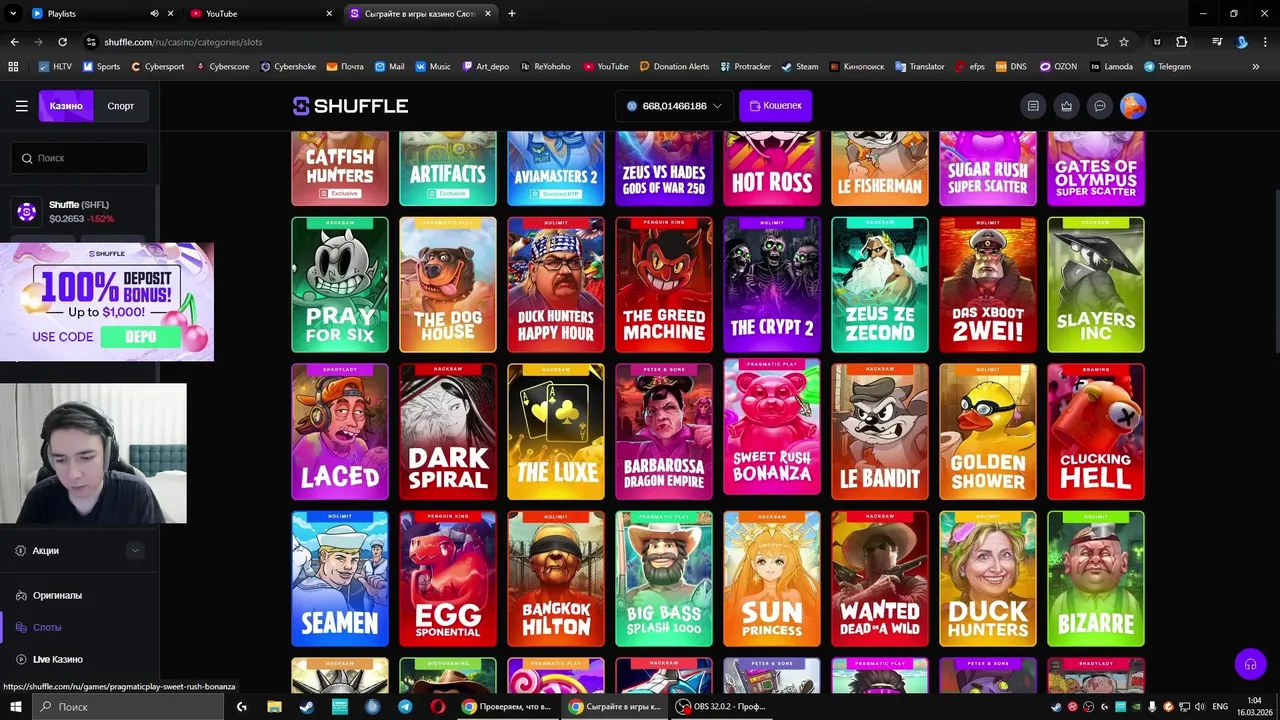Open Windows Start menu
1280x720 pixels.
pyautogui.click(x=15, y=706)
